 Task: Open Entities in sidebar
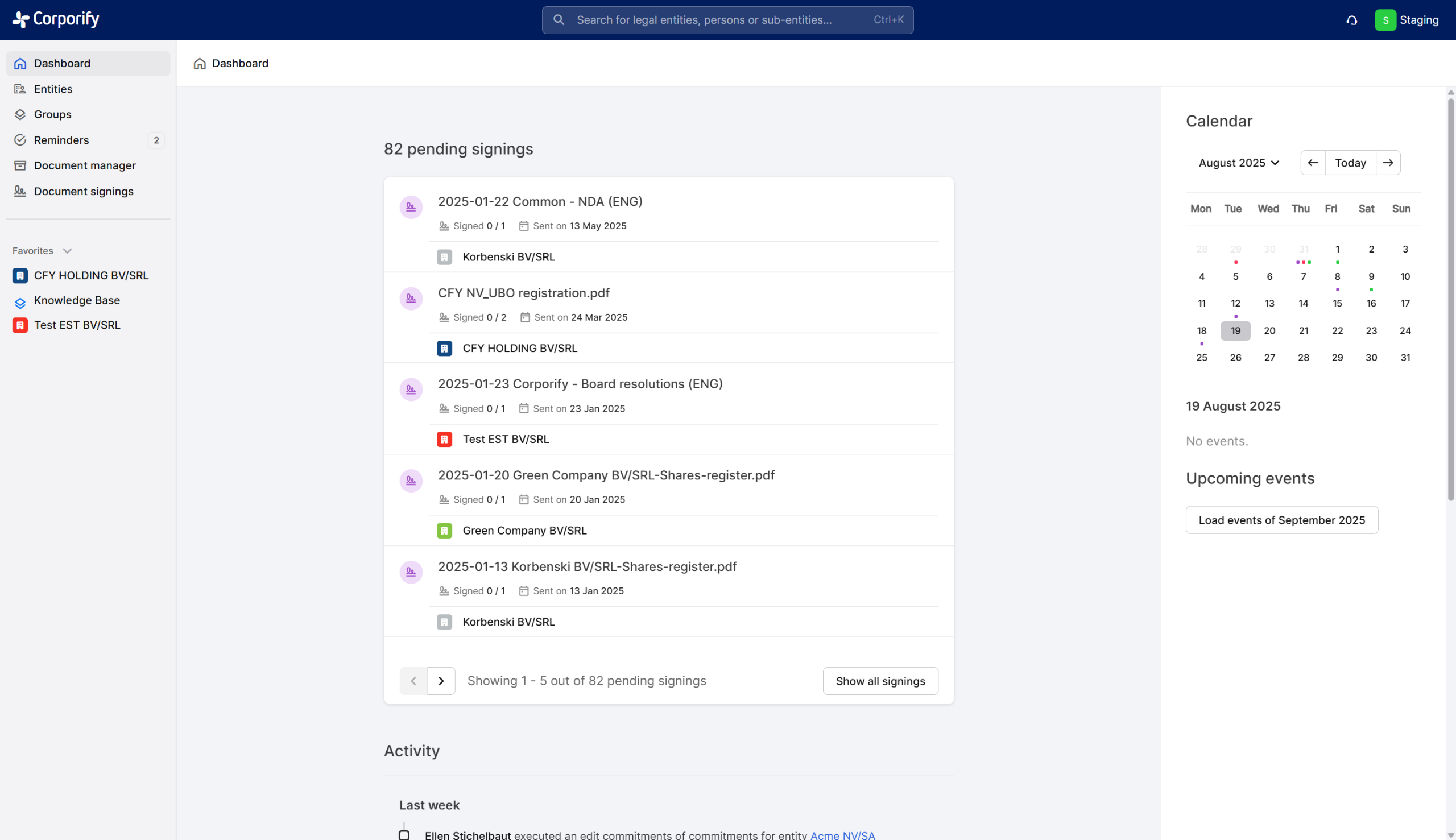[x=53, y=89]
